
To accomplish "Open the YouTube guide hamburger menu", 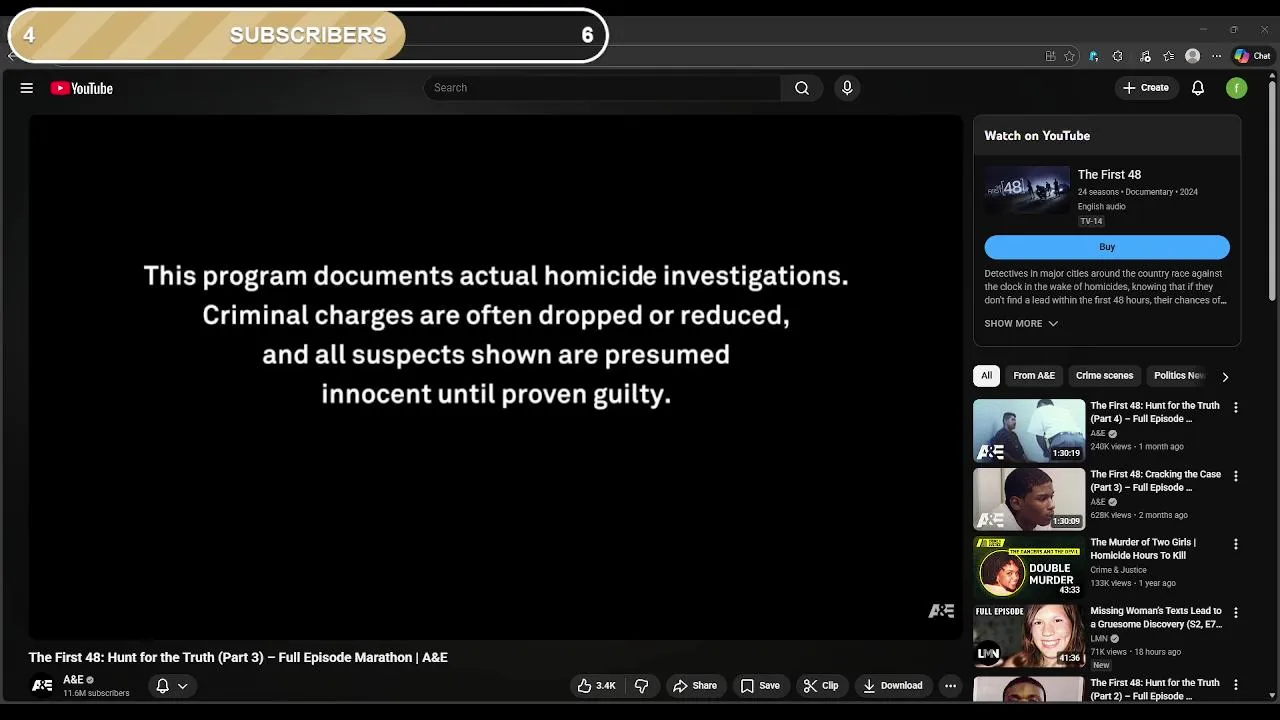I will [27, 88].
